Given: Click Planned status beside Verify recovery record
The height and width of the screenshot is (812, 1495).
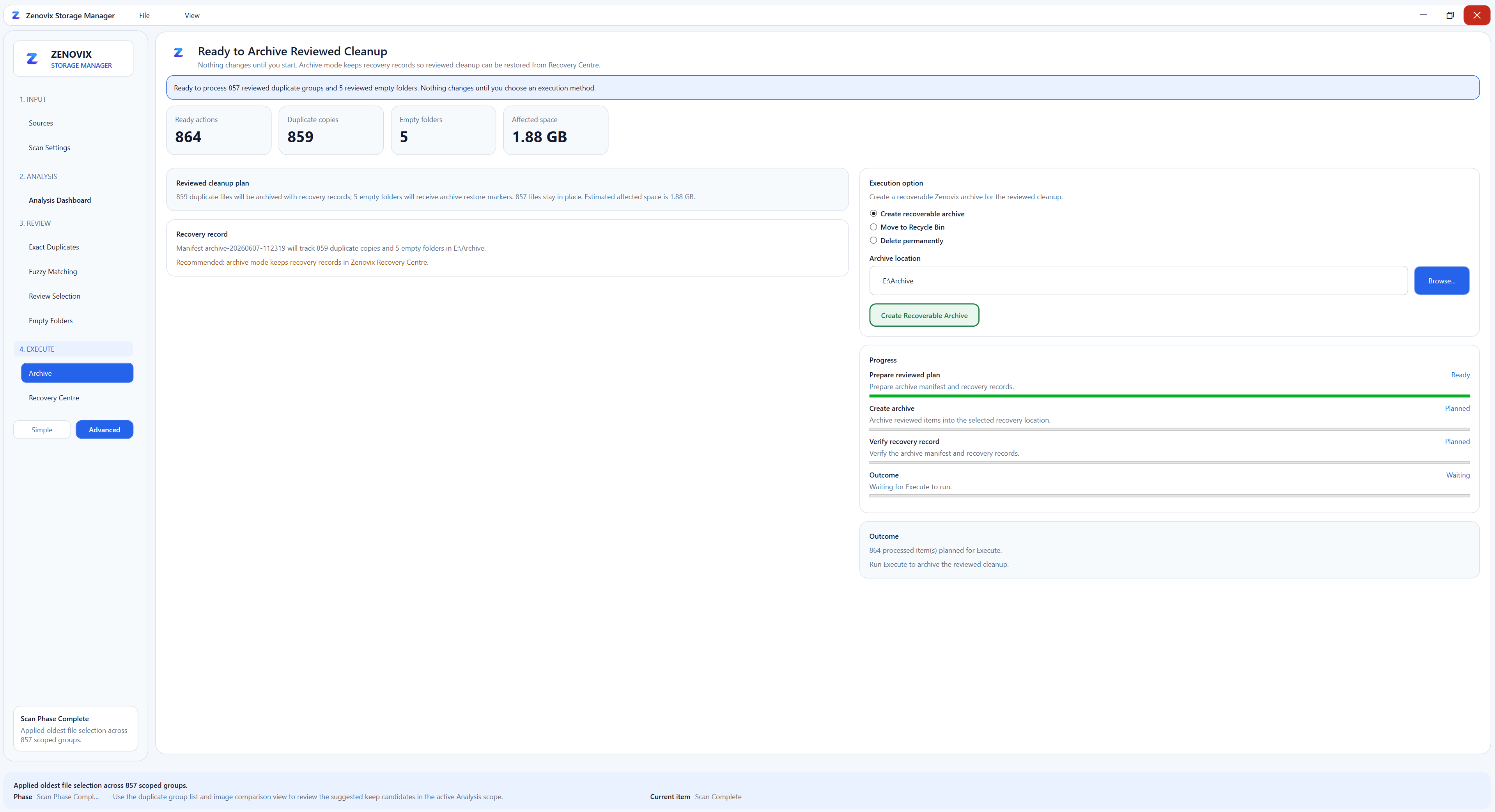Looking at the screenshot, I should 1457,441.
